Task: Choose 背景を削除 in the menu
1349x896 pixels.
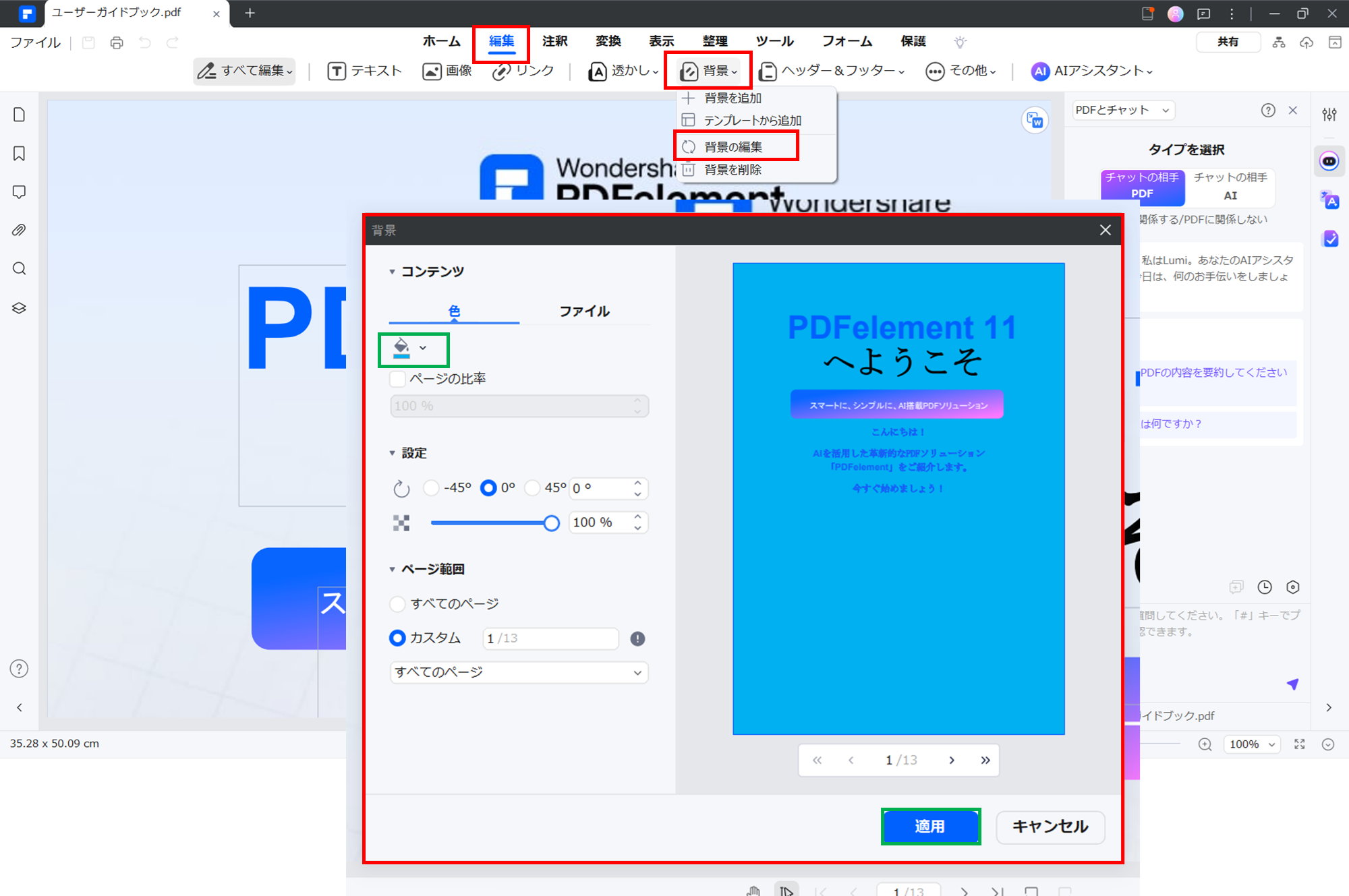Action: tap(733, 170)
